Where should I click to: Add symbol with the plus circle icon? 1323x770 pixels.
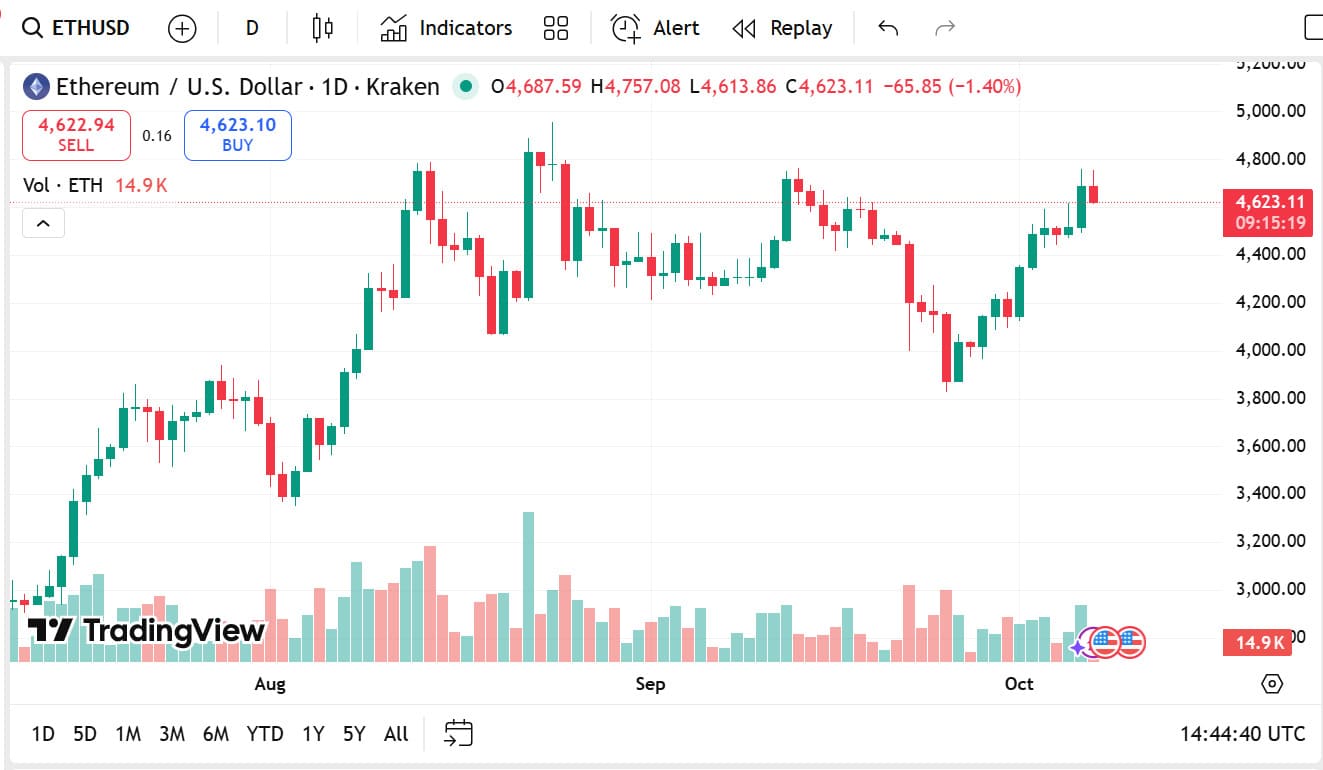tap(182, 29)
